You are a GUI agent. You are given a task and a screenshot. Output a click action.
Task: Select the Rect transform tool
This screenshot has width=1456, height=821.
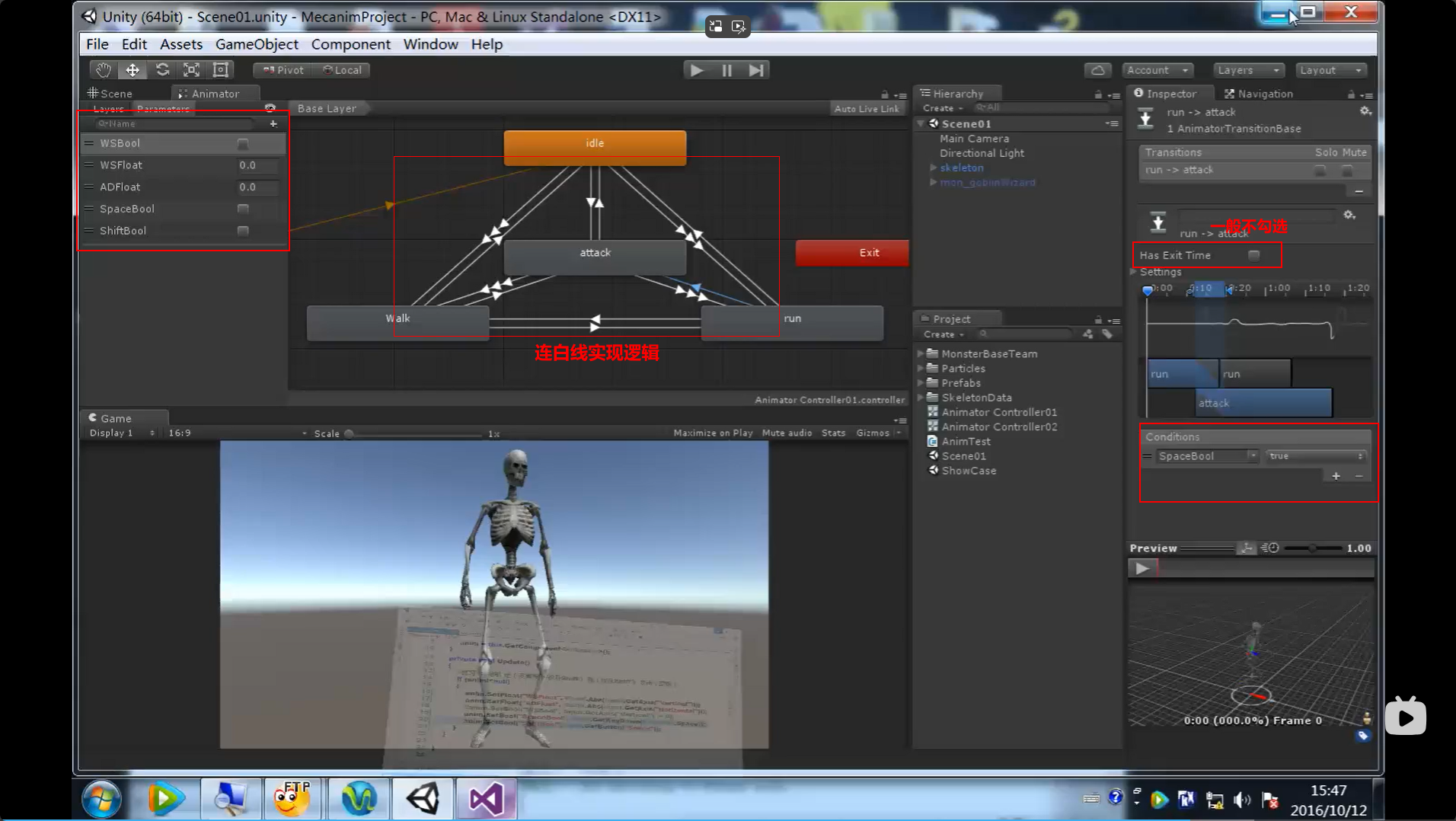221,70
